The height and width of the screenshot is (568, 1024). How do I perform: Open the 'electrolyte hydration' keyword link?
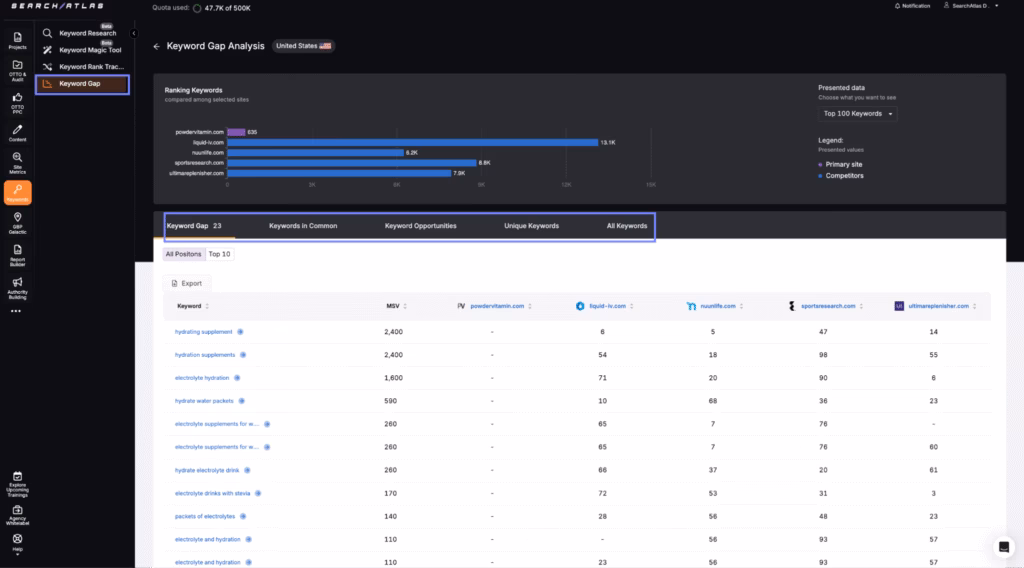pos(201,378)
